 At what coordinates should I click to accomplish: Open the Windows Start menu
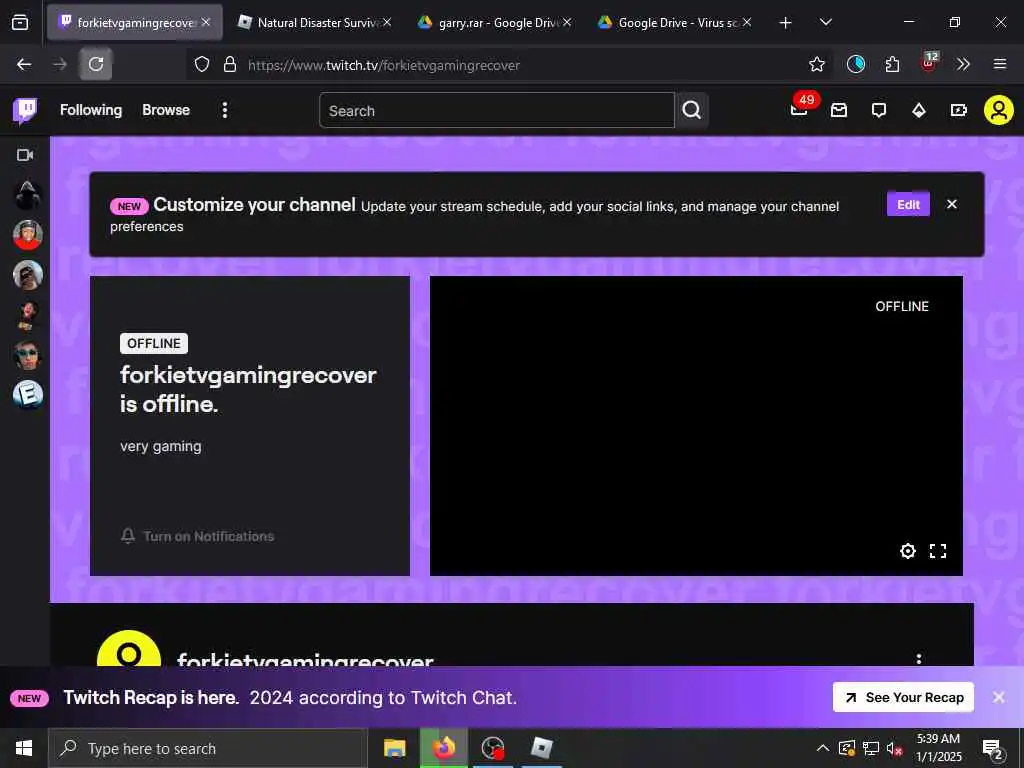point(24,748)
